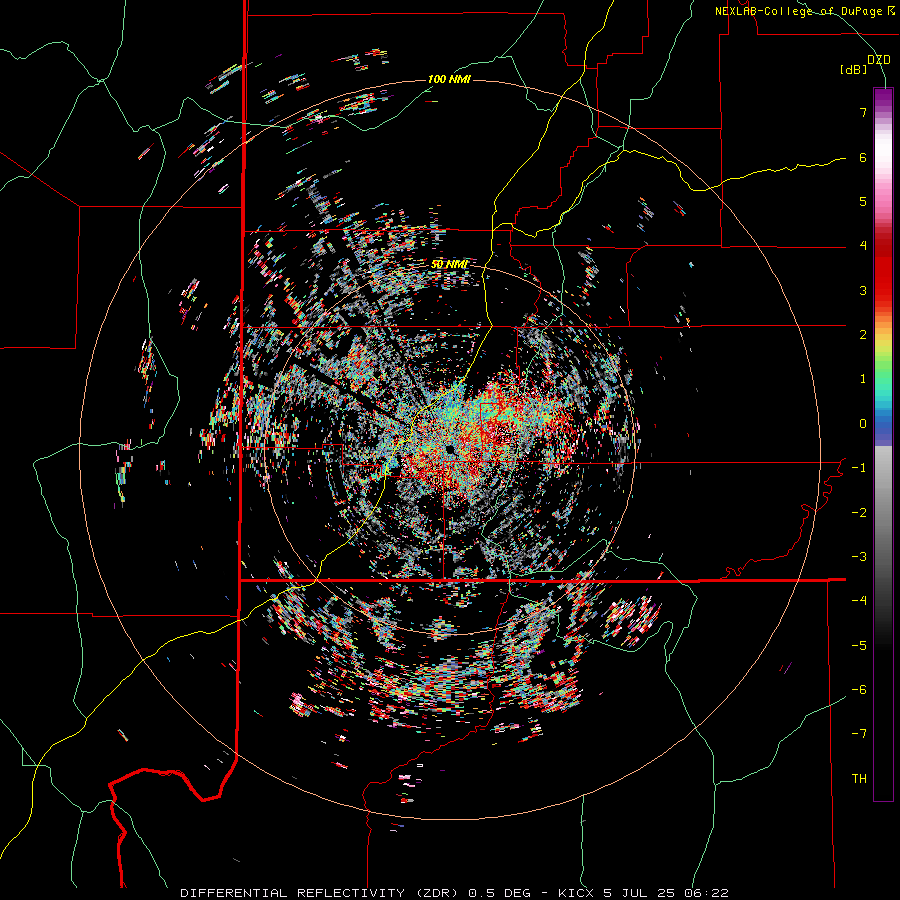Click the 3 value on the scale
The width and height of the screenshot is (900, 900).
863,290
